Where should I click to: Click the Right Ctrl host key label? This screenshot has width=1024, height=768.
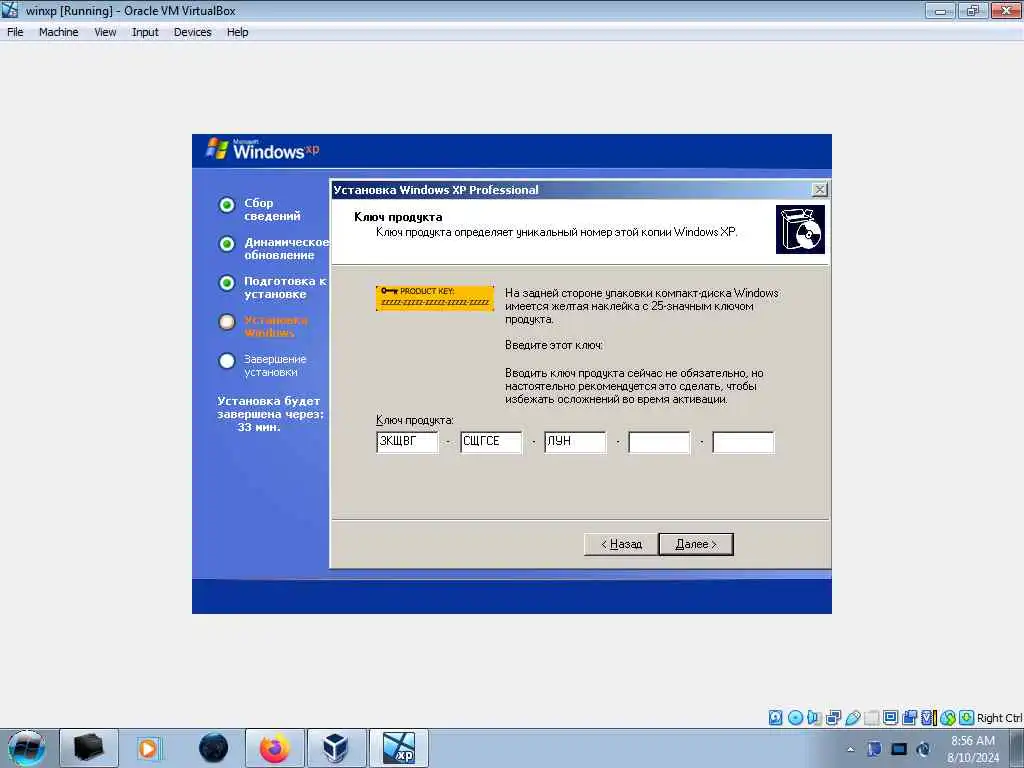pos(1000,718)
